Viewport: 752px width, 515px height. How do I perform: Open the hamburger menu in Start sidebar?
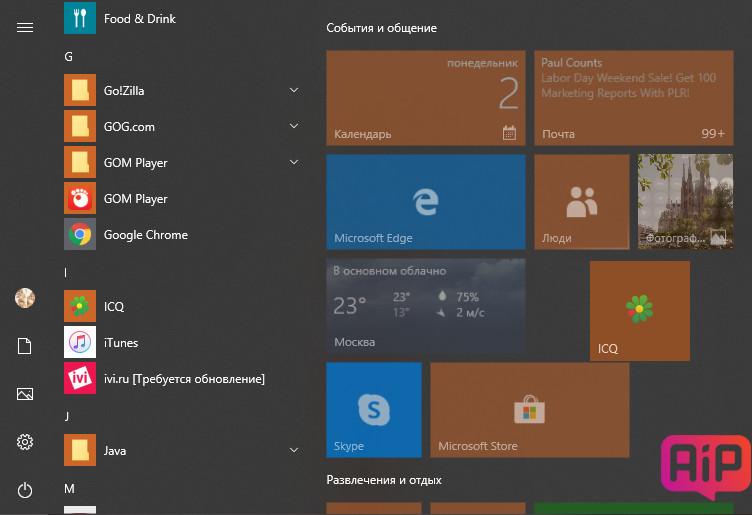coord(25,27)
